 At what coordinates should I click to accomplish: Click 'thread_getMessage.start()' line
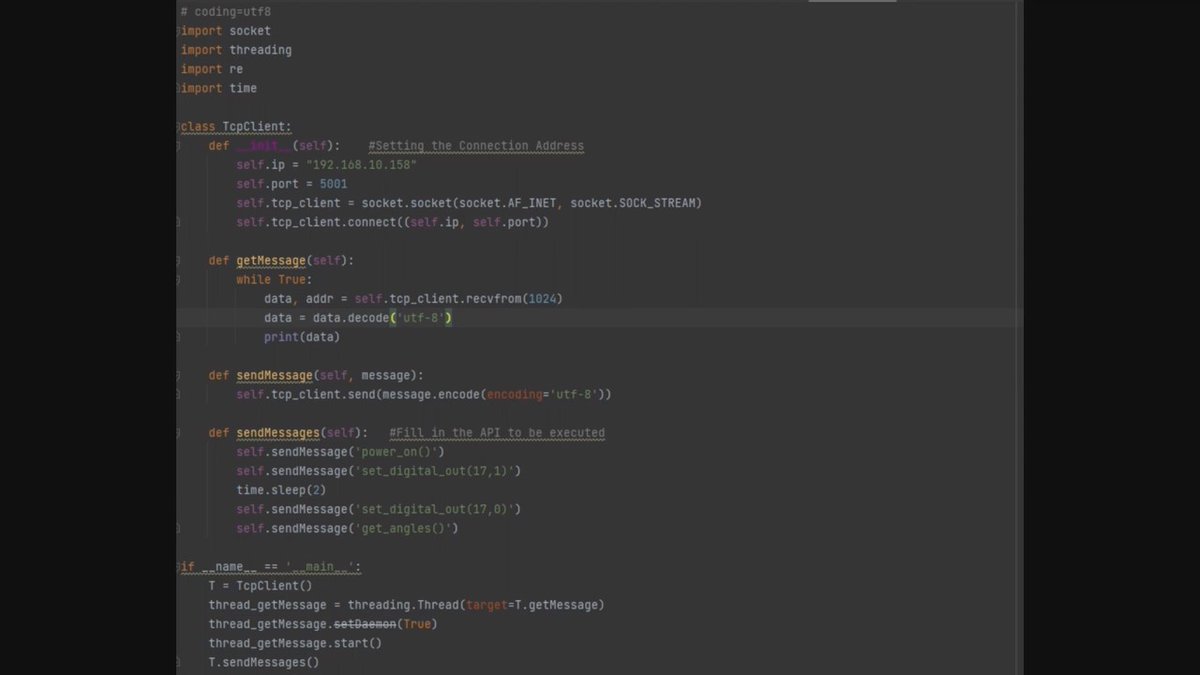click(295, 643)
